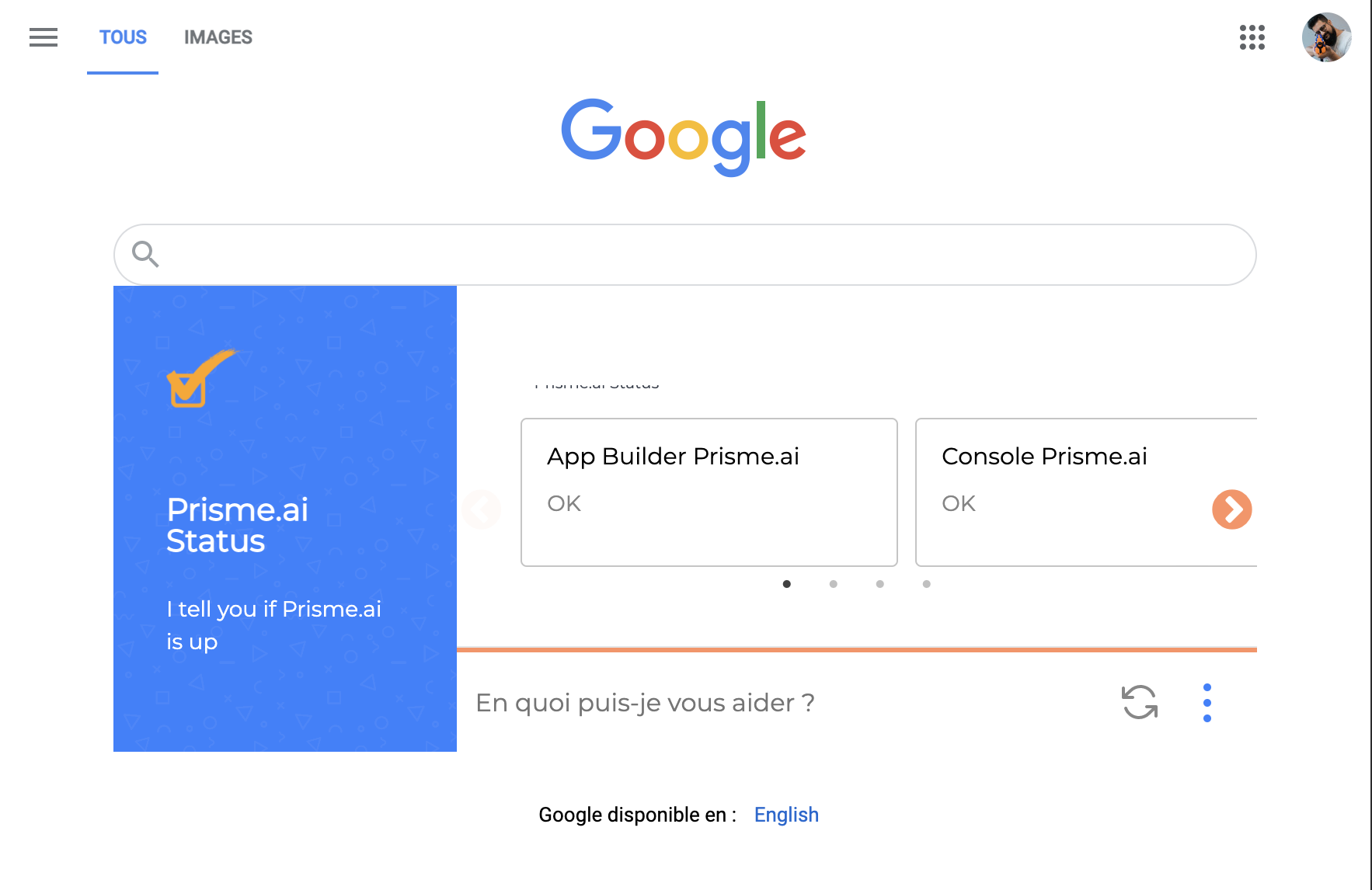Image resolution: width=1372 pixels, height=890 pixels.
Task: Open the App Builder Prisme.ai card
Action: [709, 492]
